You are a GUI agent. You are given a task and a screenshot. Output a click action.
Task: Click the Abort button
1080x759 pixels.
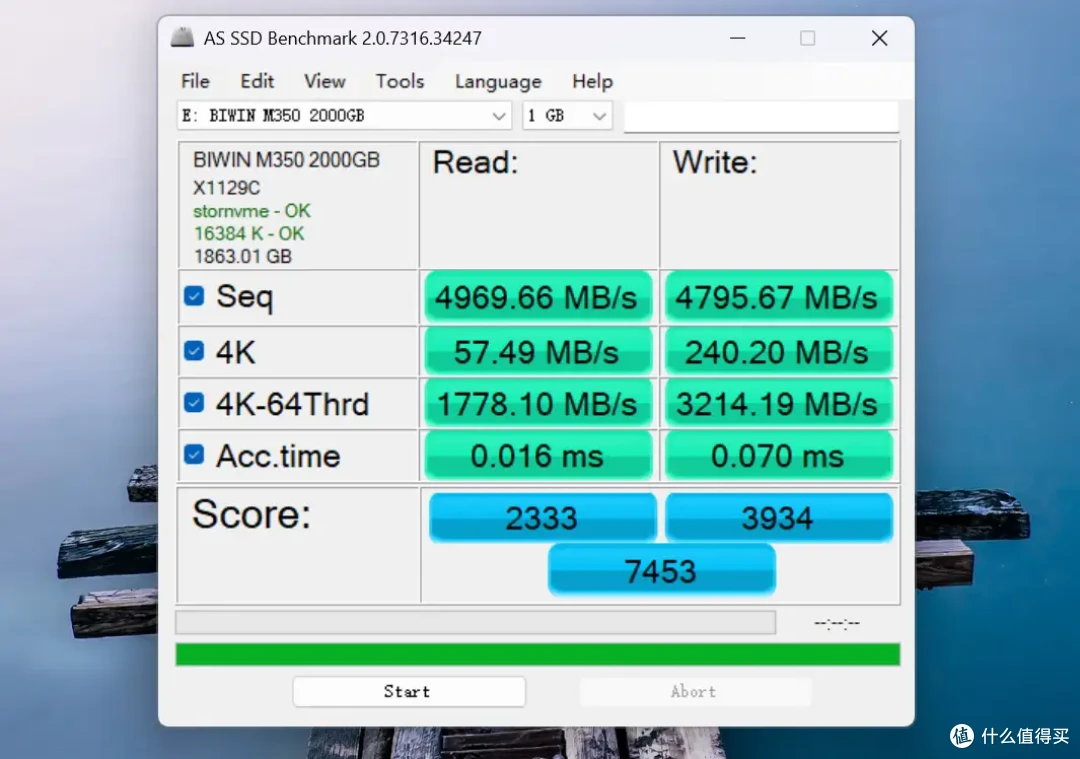pyautogui.click(x=695, y=692)
